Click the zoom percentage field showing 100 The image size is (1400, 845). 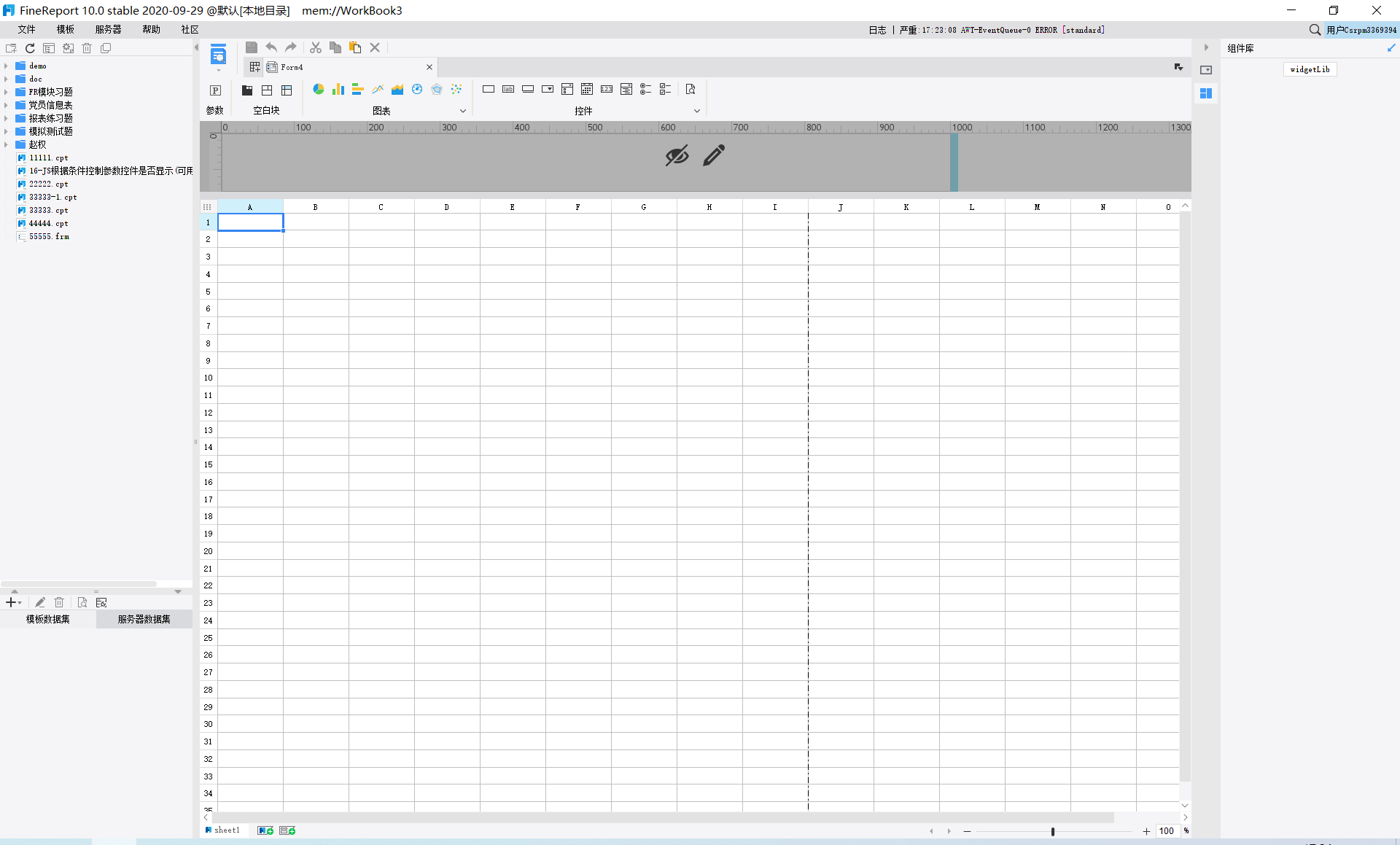click(1167, 831)
